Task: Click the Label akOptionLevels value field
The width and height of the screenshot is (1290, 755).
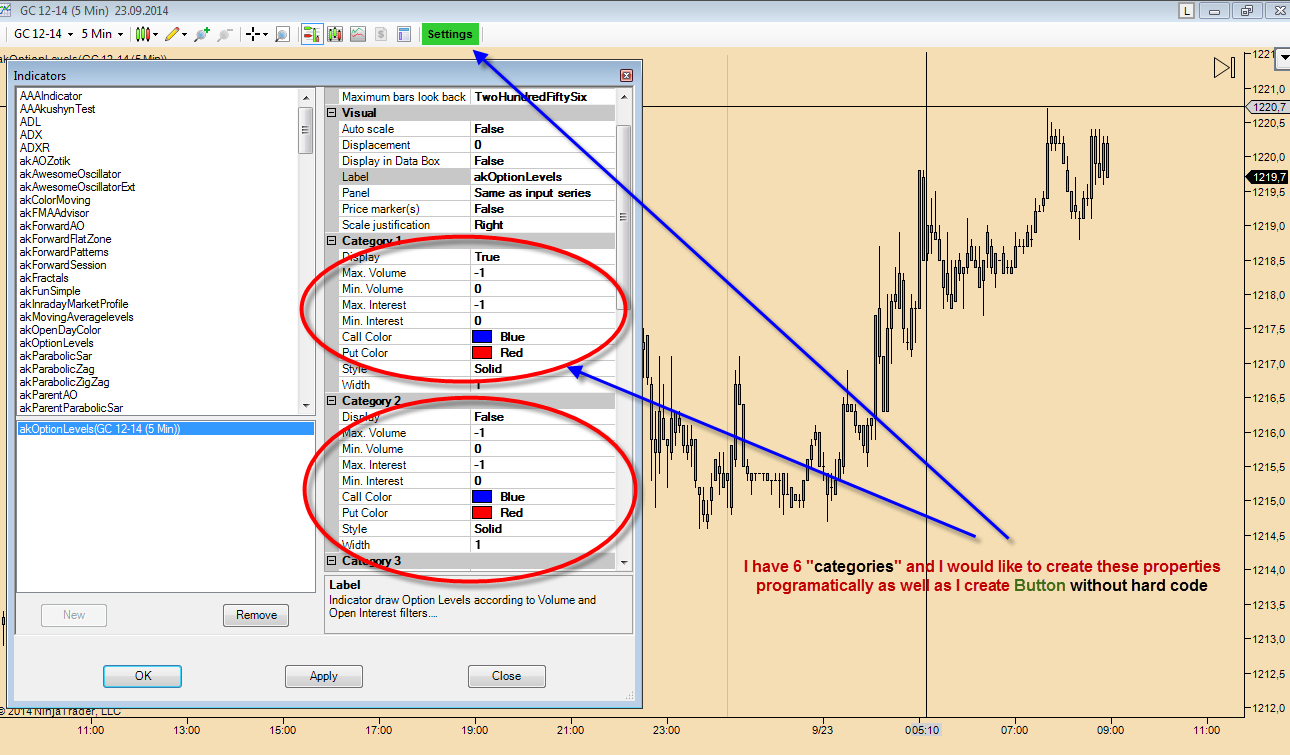Action: (x=543, y=177)
